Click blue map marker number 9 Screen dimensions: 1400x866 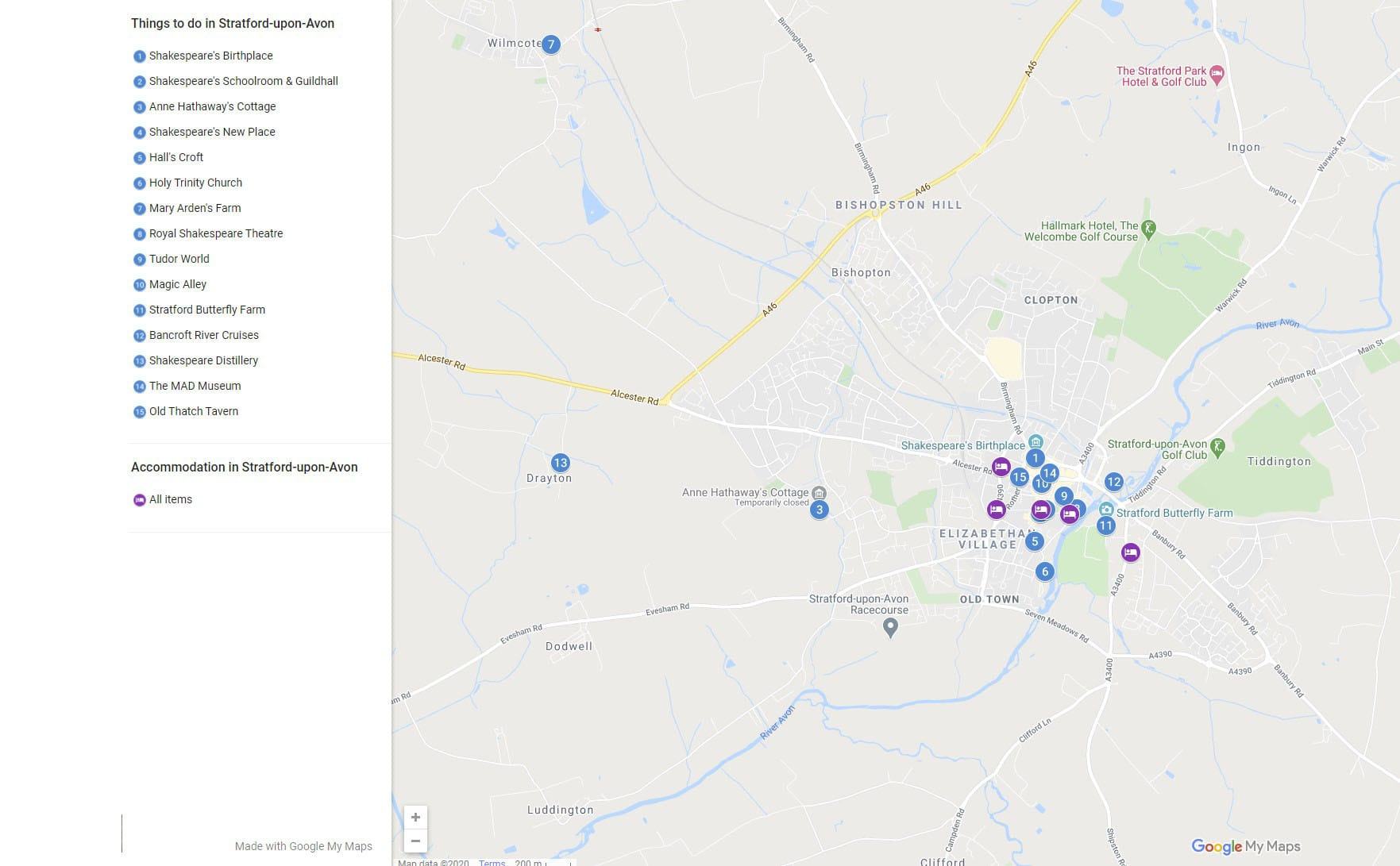click(1064, 497)
